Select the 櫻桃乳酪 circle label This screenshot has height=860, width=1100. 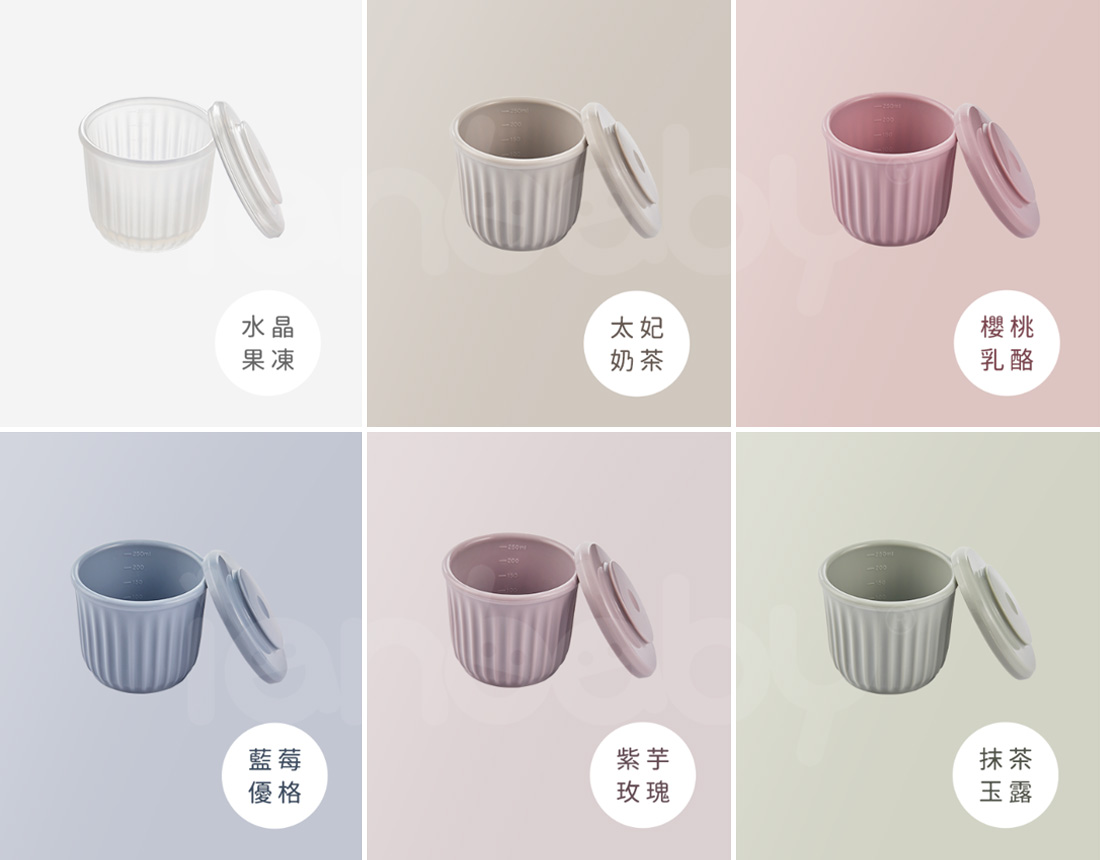point(1007,343)
